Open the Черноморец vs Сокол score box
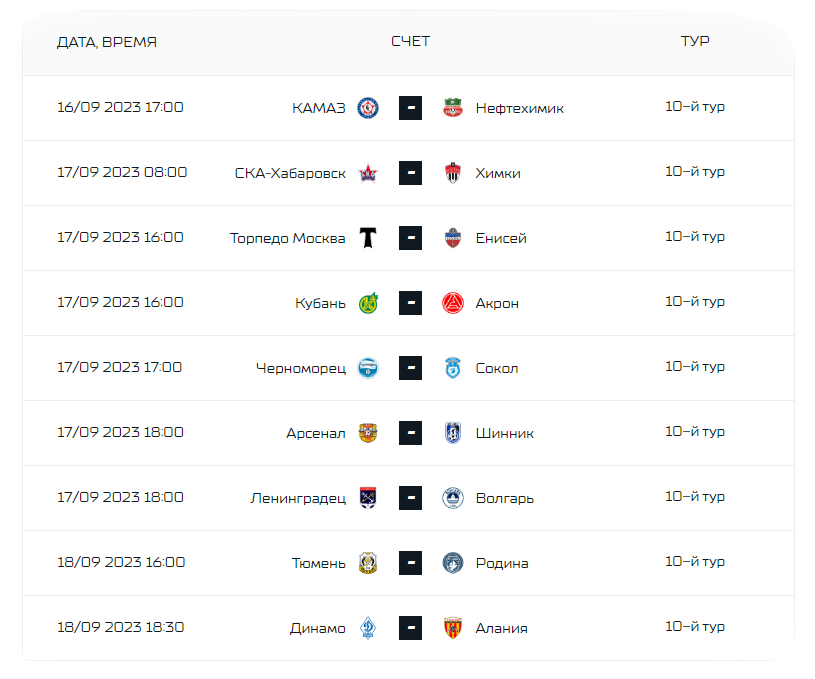The image size is (815, 679). [x=411, y=368]
